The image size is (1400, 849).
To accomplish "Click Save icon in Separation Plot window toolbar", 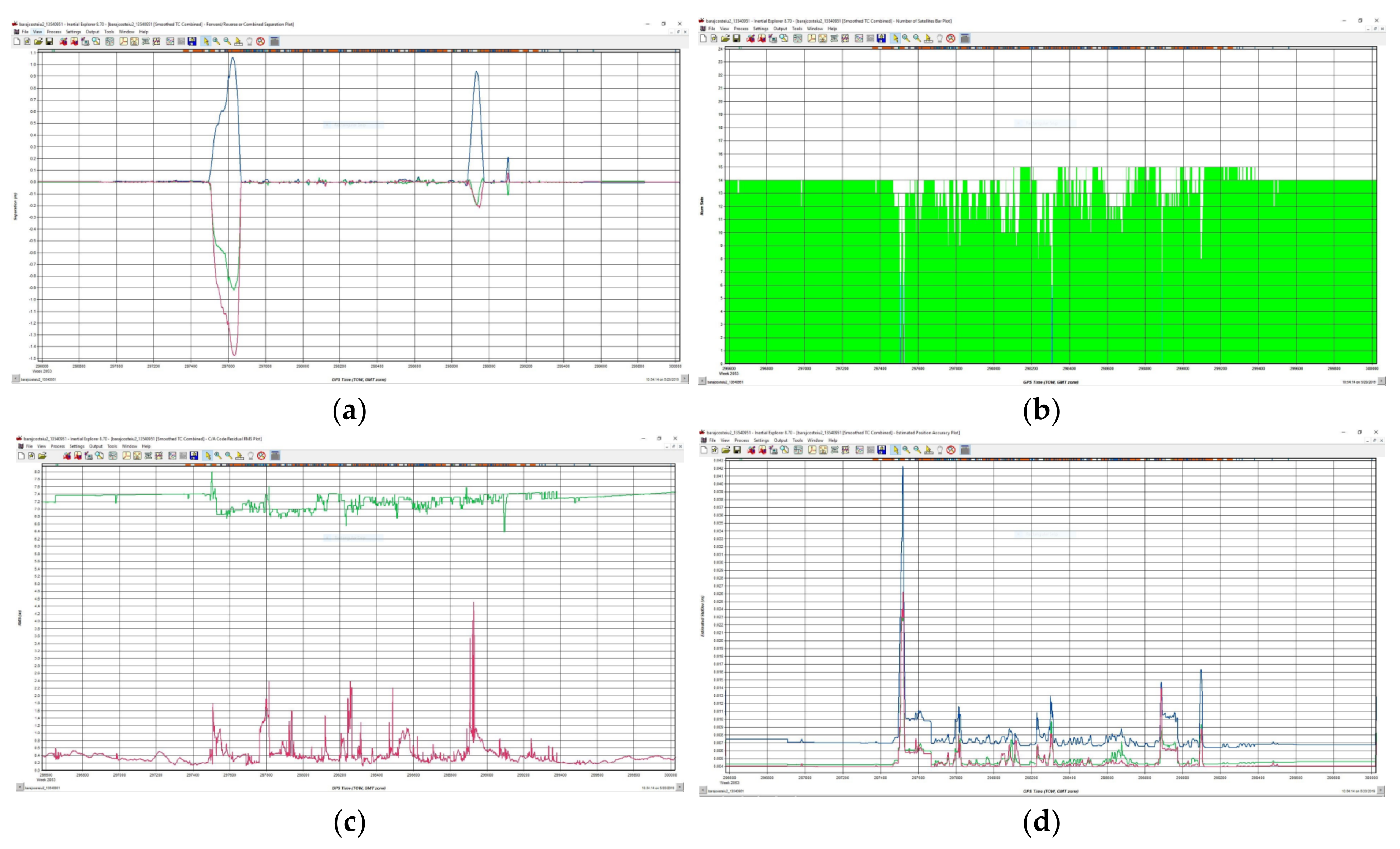I will click(x=49, y=41).
